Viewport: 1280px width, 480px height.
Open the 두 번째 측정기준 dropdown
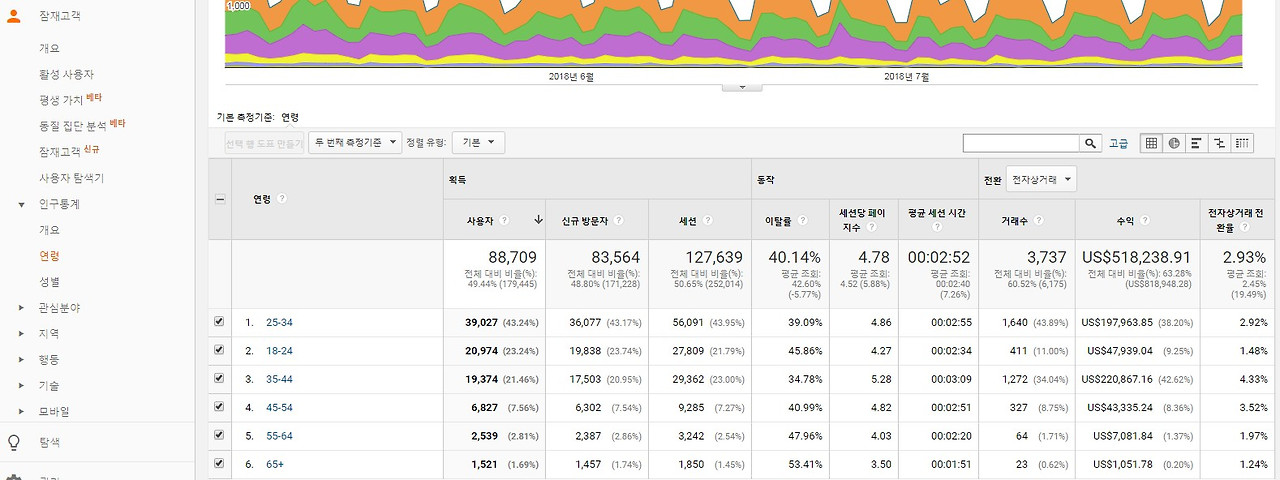point(355,143)
